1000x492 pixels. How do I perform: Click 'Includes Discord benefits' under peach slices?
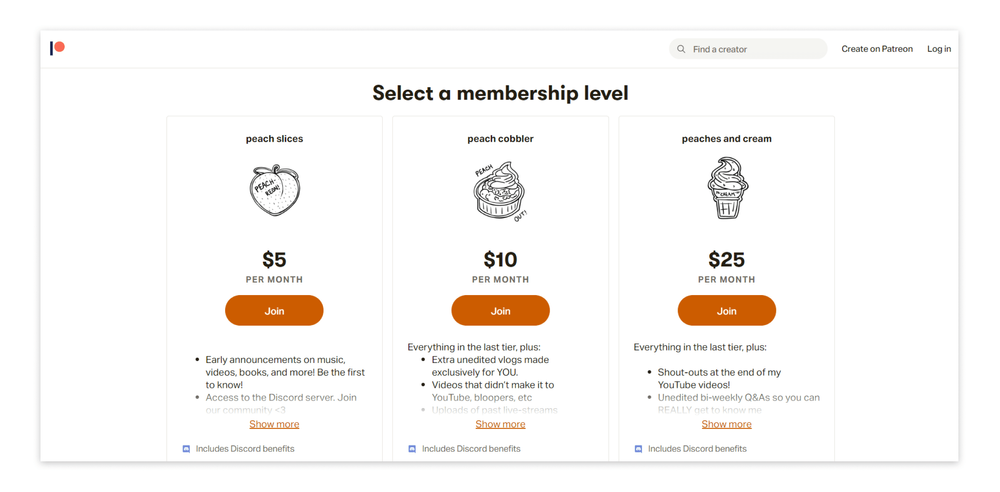pyautogui.click(x=245, y=449)
